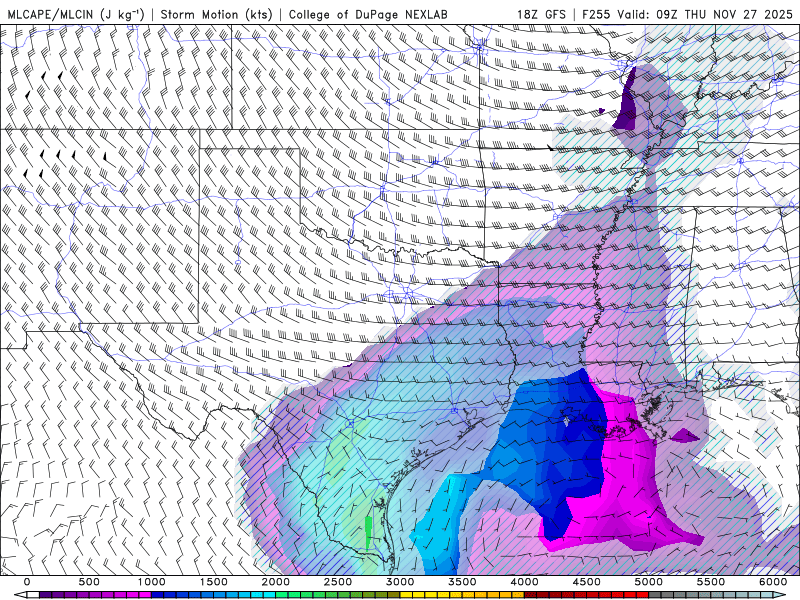The width and height of the screenshot is (800, 600).
Task: Click the 3000 label on the color scale
Action: 400,582
